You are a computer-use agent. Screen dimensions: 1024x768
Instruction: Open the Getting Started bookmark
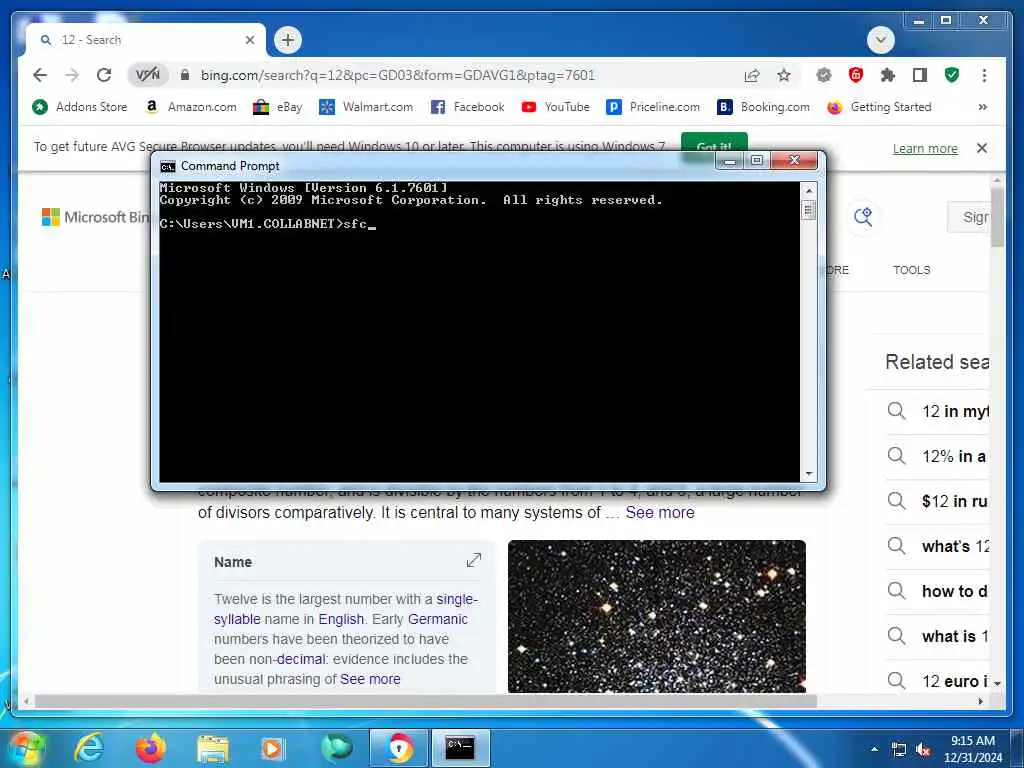click(879, 107)
